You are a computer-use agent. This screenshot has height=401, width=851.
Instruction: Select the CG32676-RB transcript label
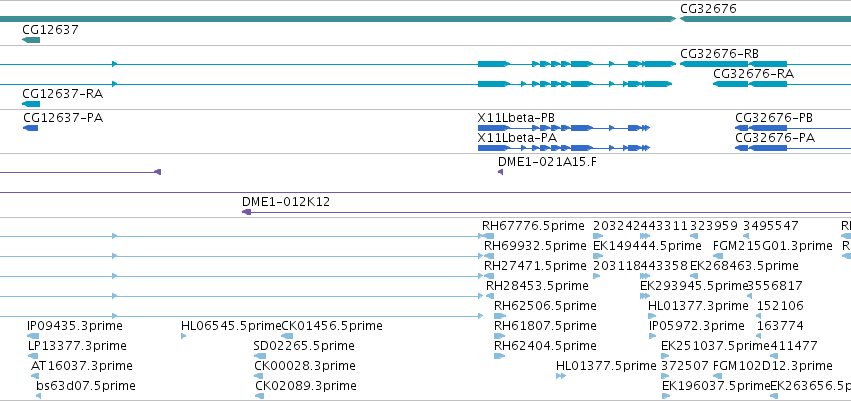coord(719,54)
